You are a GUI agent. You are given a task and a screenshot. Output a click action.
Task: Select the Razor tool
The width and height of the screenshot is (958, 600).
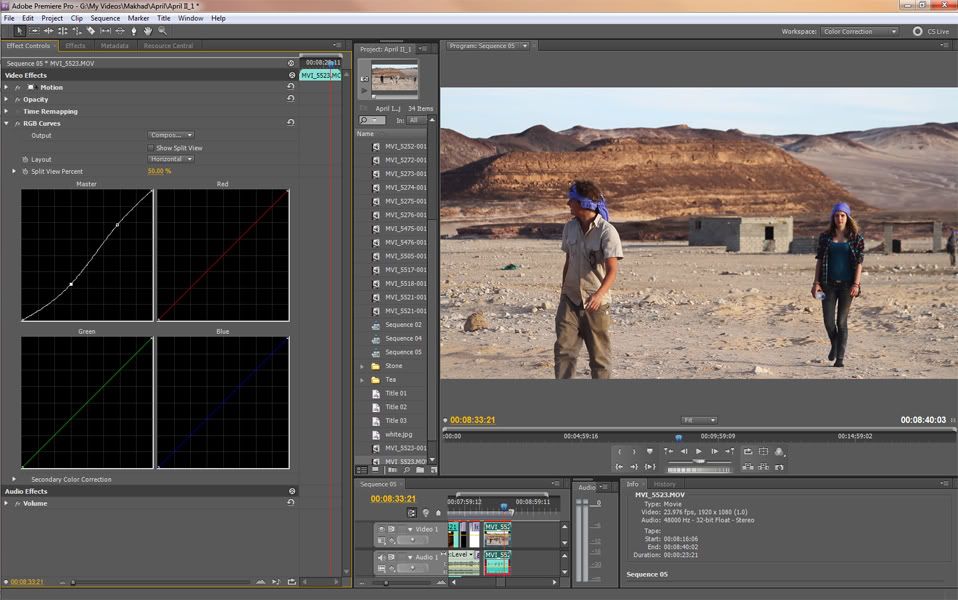click(x=91, y=31)
